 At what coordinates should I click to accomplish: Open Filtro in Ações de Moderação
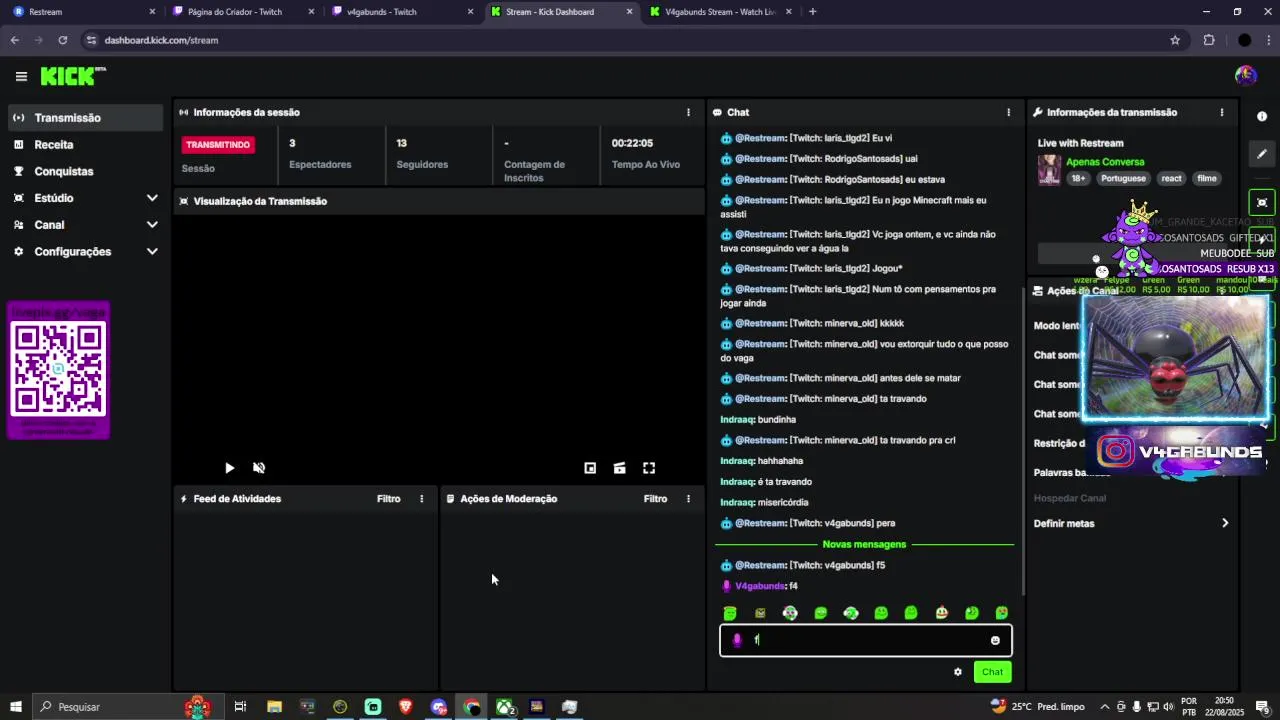pos(655,498)
